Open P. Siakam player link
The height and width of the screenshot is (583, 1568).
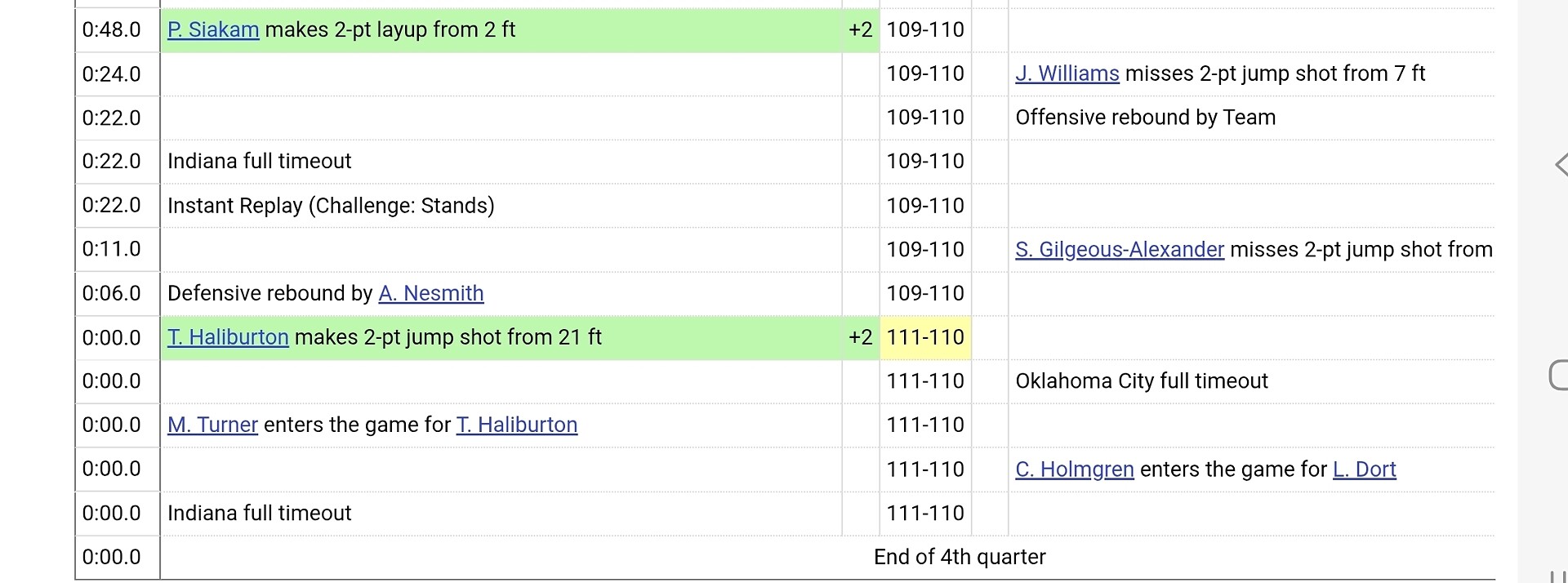(x=213, y=30)
